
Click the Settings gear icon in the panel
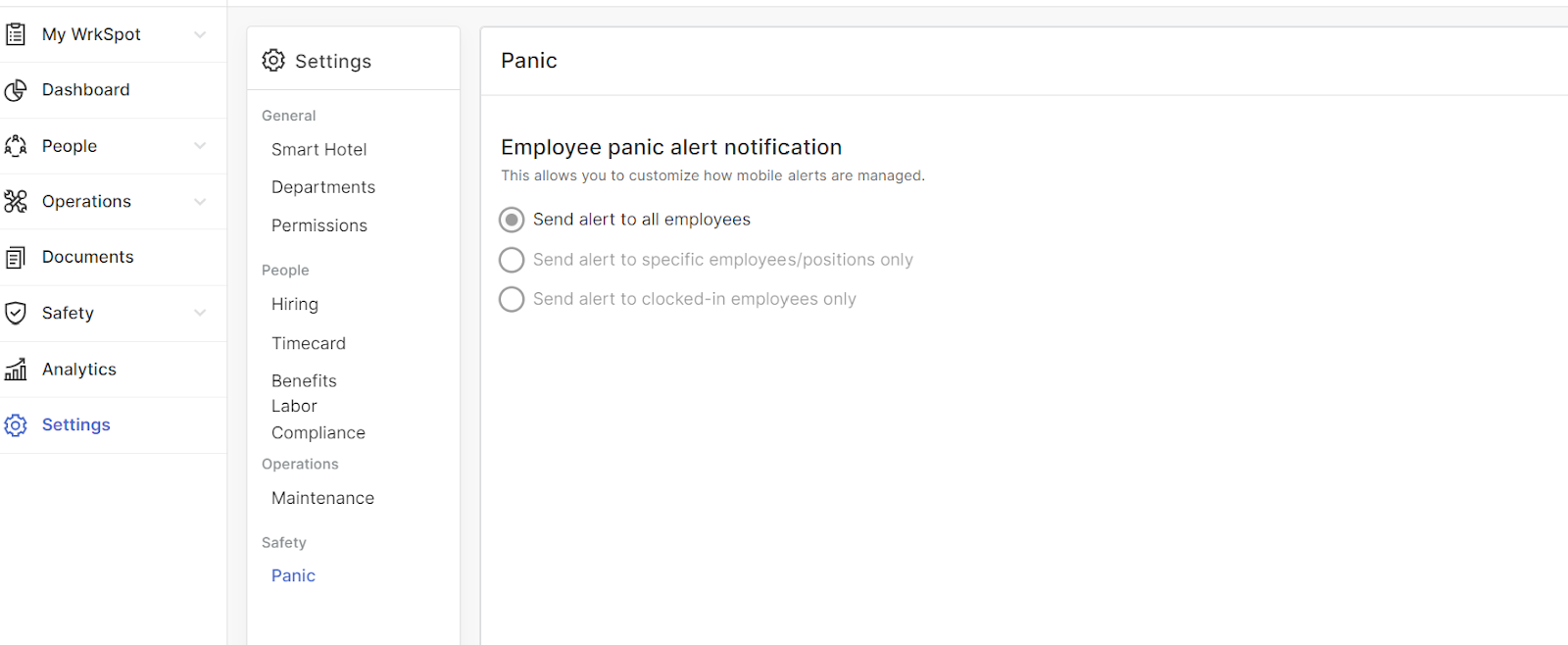point(273,60)
